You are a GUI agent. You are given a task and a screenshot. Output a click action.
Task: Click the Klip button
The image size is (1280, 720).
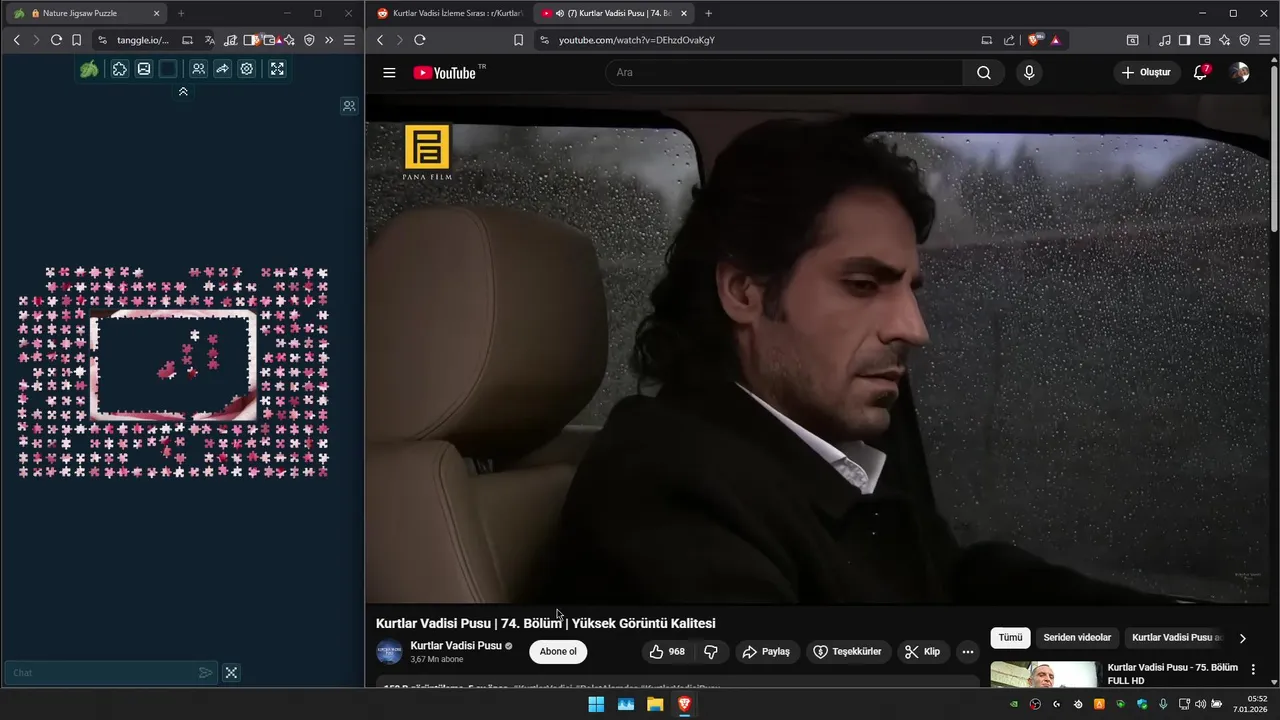coord(922,652)
